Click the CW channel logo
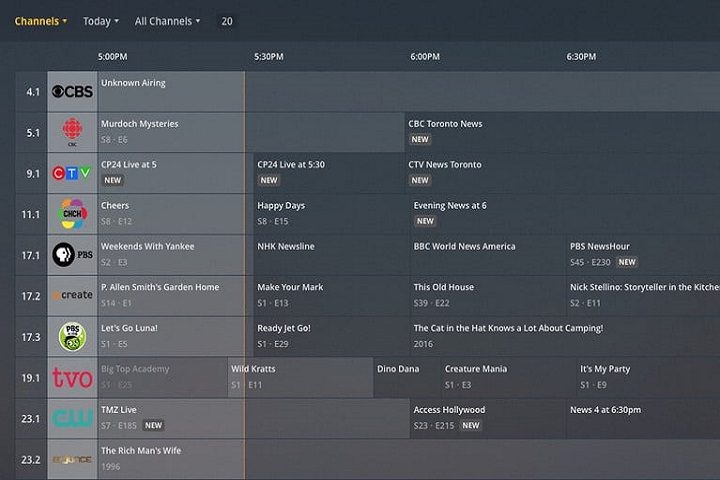 [72, 419]
